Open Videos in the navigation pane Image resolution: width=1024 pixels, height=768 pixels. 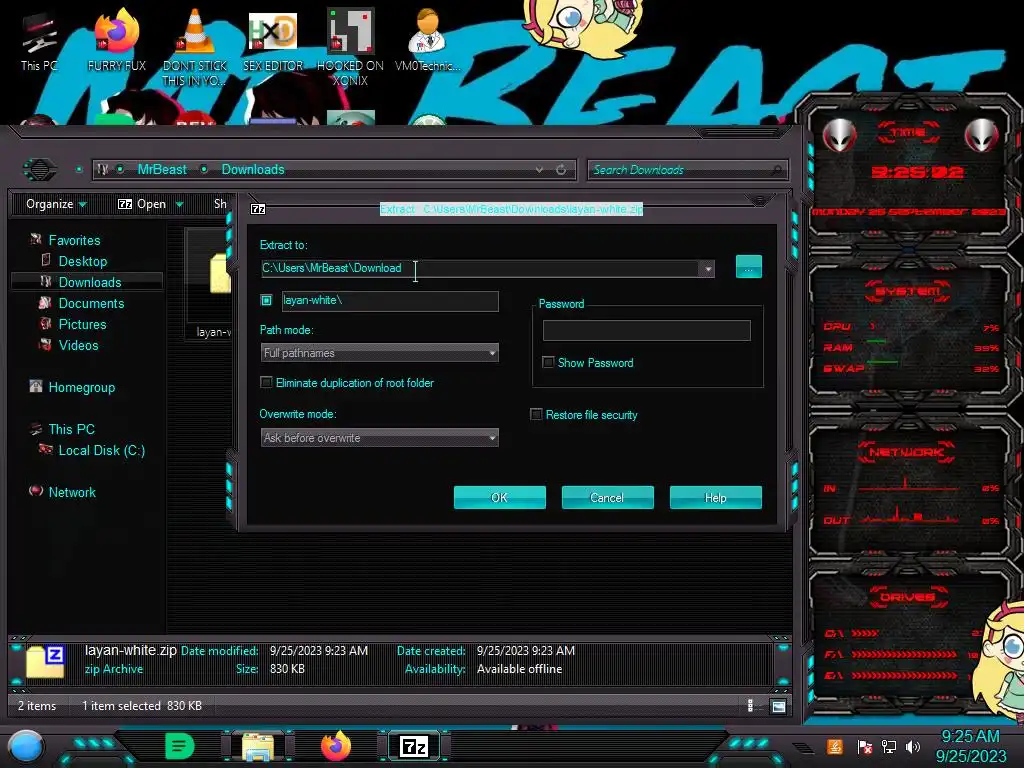(x=78, y=345)
